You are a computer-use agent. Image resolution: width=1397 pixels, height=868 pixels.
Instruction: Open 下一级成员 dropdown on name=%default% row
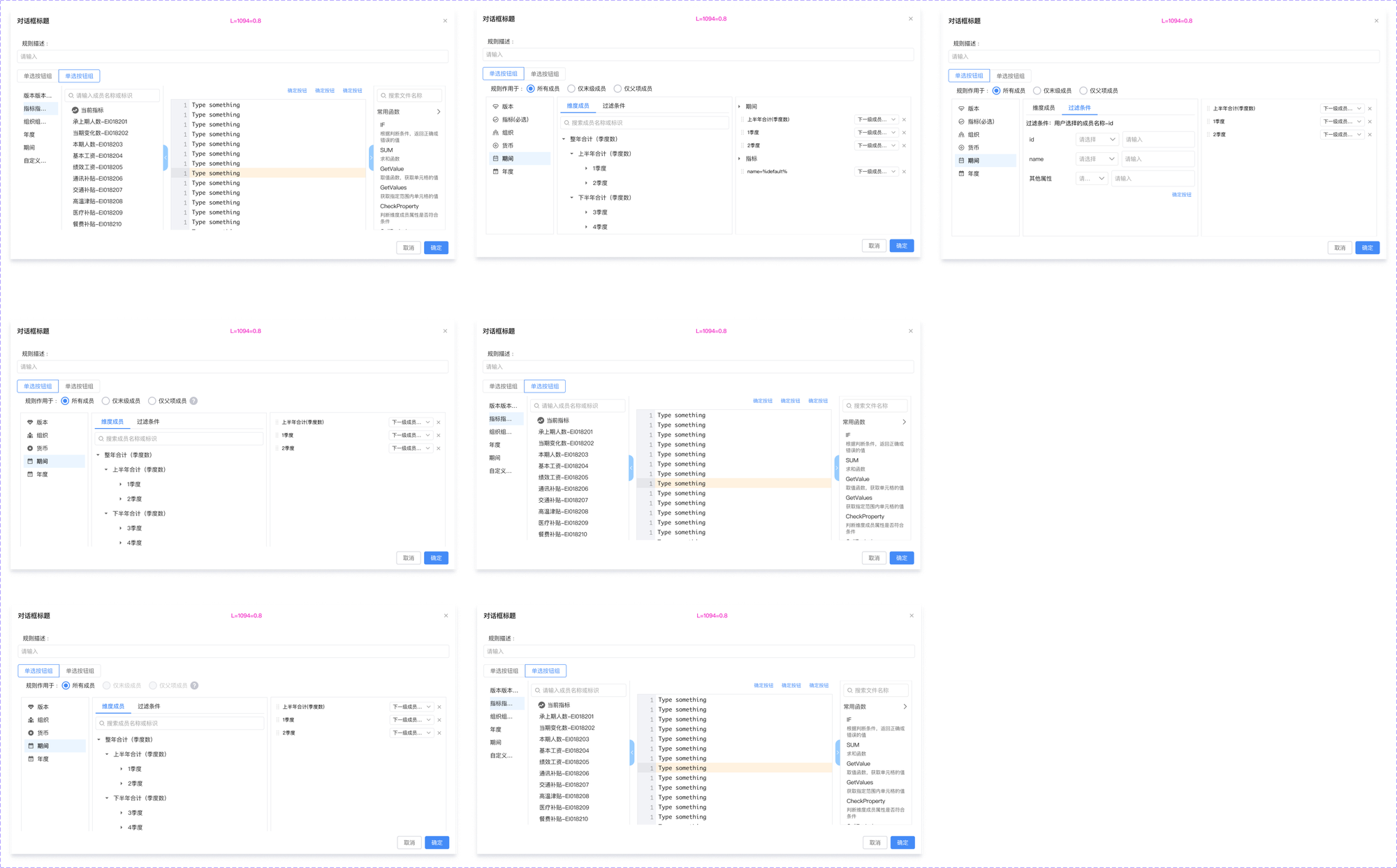[x=876, y=172]
